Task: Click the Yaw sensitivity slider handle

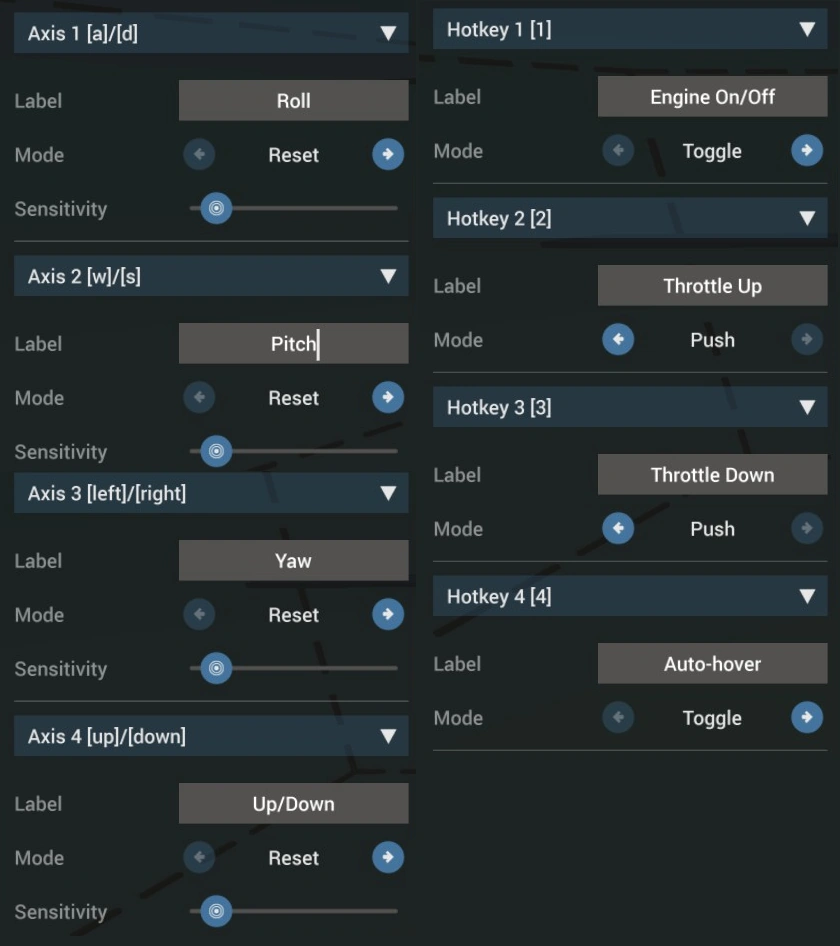Action: coord(216,669)
